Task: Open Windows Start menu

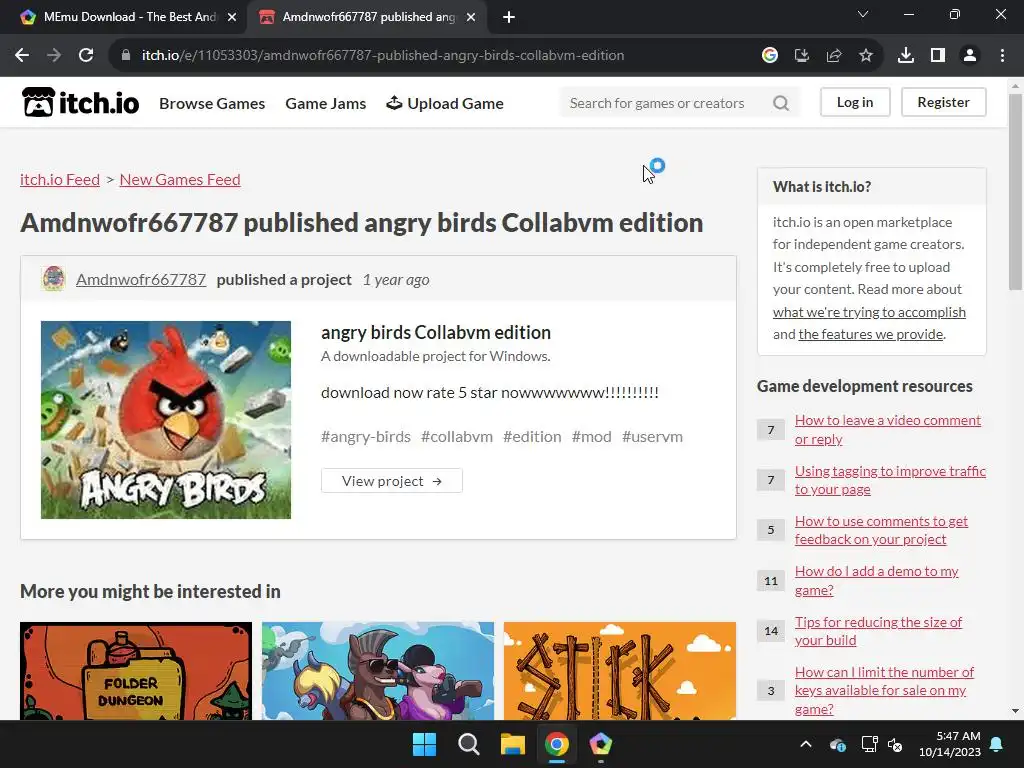Action: click(424, 744)
